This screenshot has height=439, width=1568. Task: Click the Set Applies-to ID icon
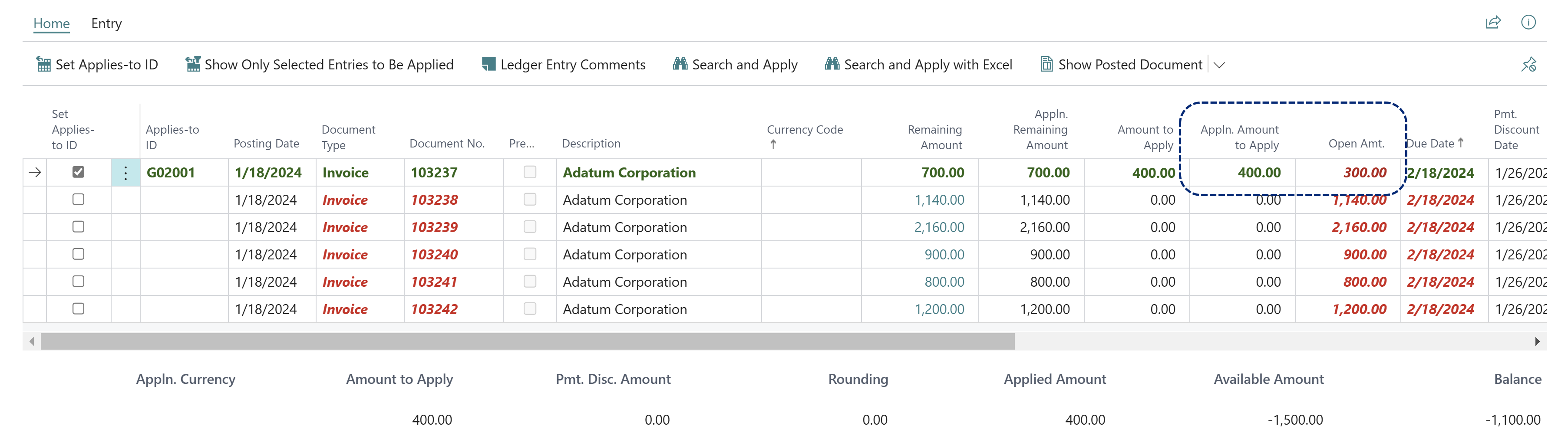(44, 64)
